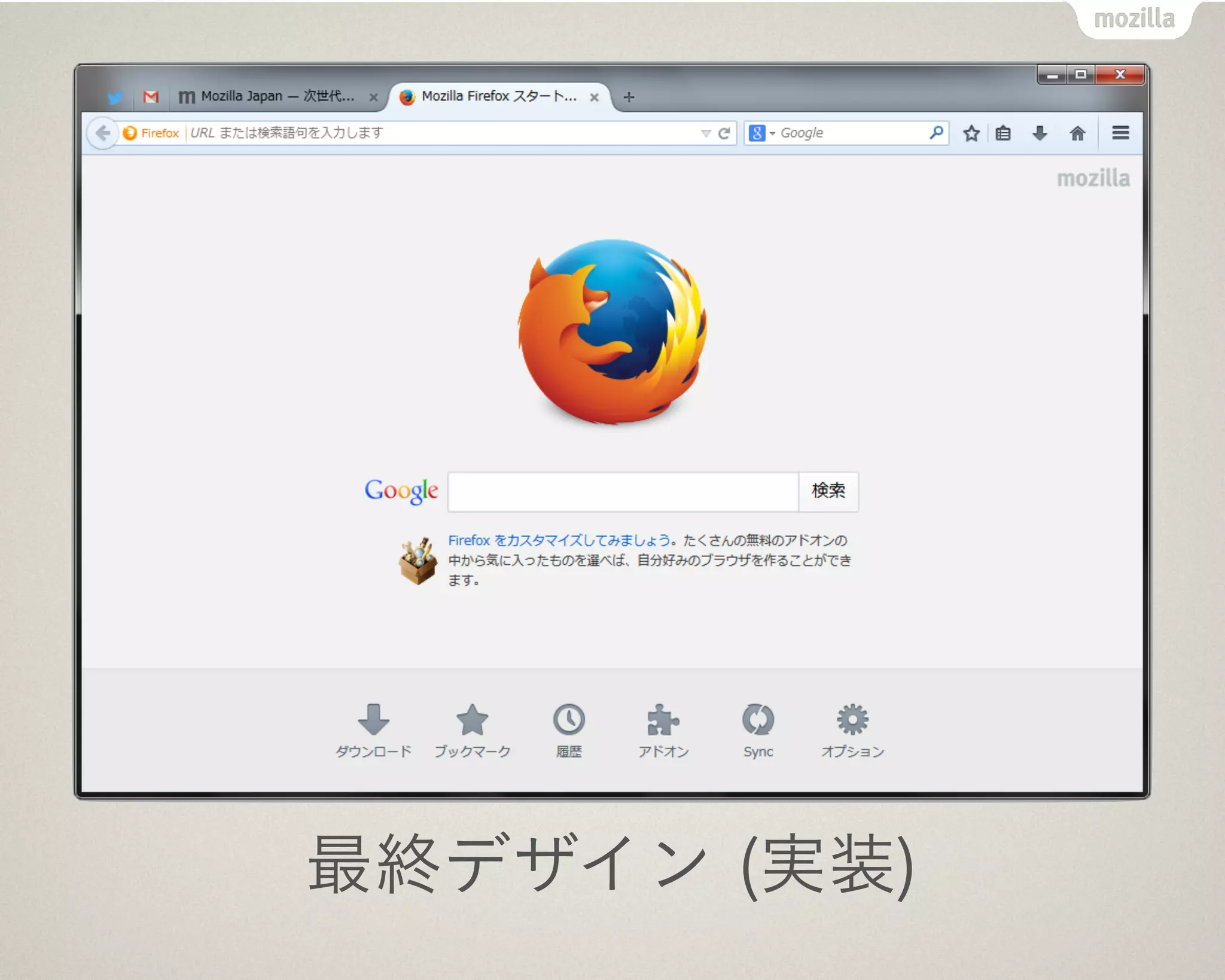The image size is (1225, 980).
Task: Reload the current page
Action: [724, 133]
